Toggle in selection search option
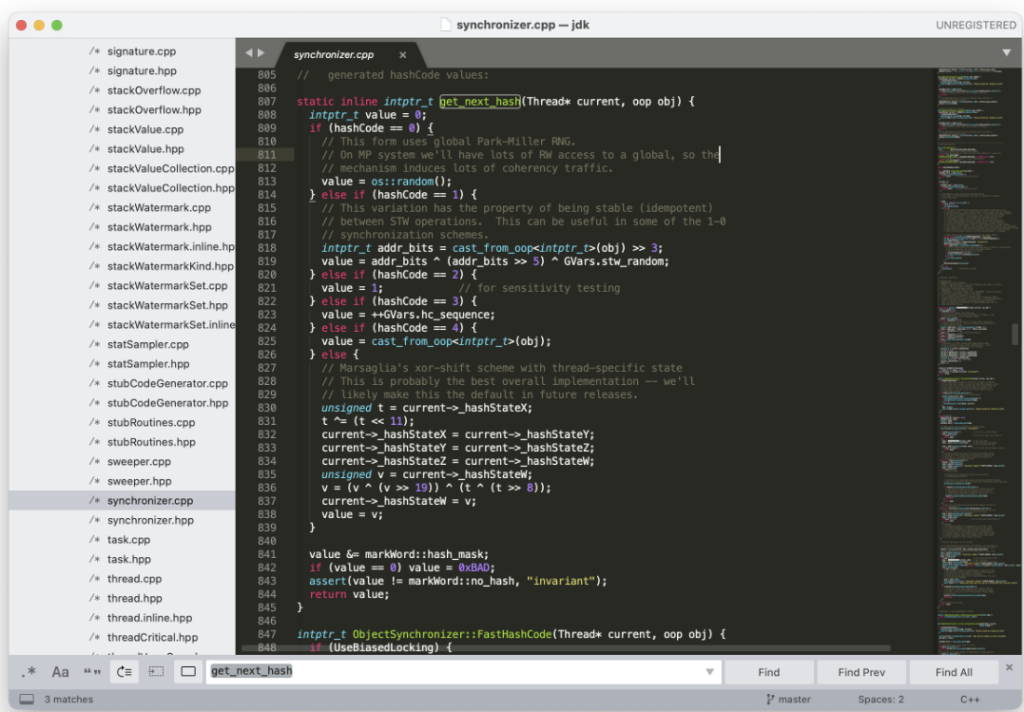The height and width of the screenshot is (712, 1024). click(156, 672)
